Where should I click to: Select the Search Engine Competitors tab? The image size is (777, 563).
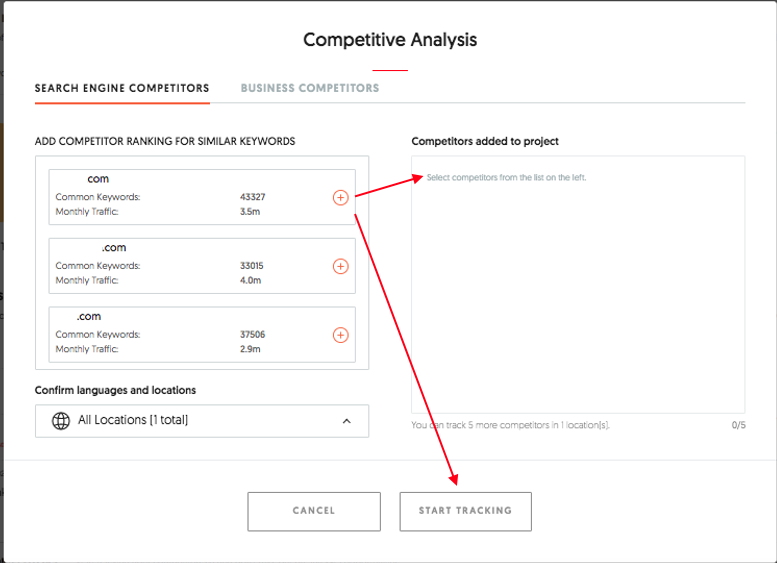point(122,88)
